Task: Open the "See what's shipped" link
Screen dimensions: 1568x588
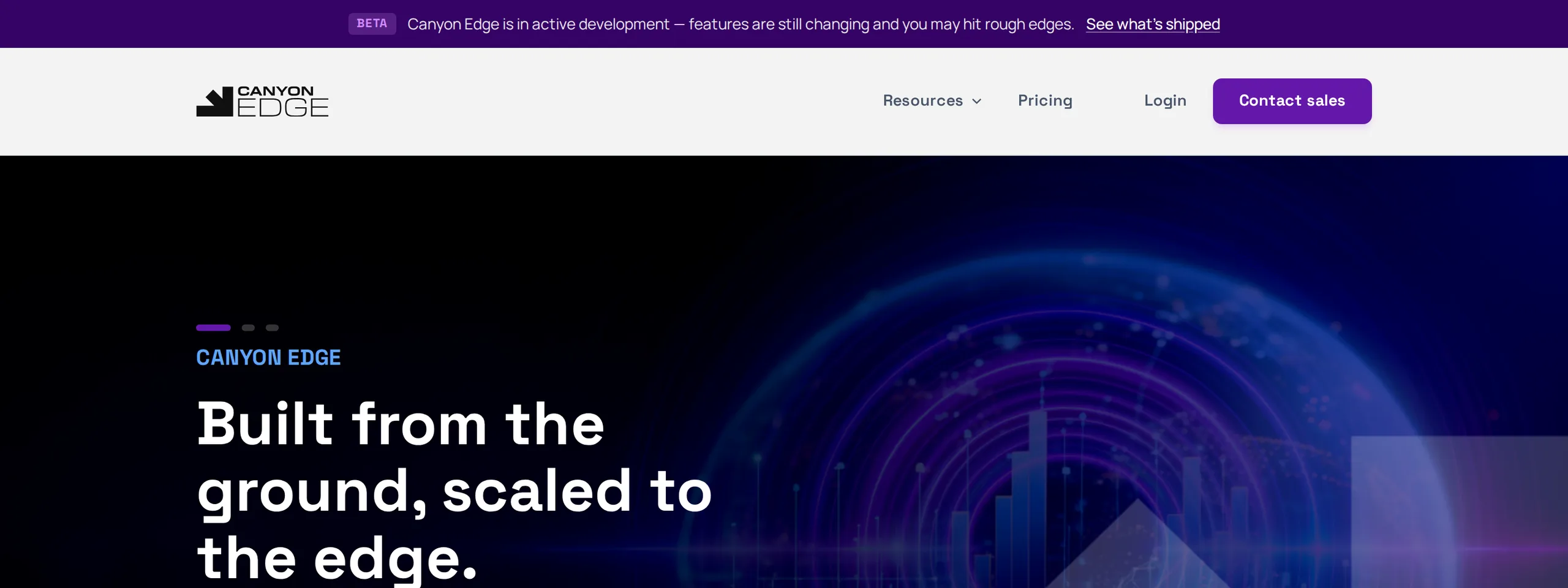Action: [1153, 24]
